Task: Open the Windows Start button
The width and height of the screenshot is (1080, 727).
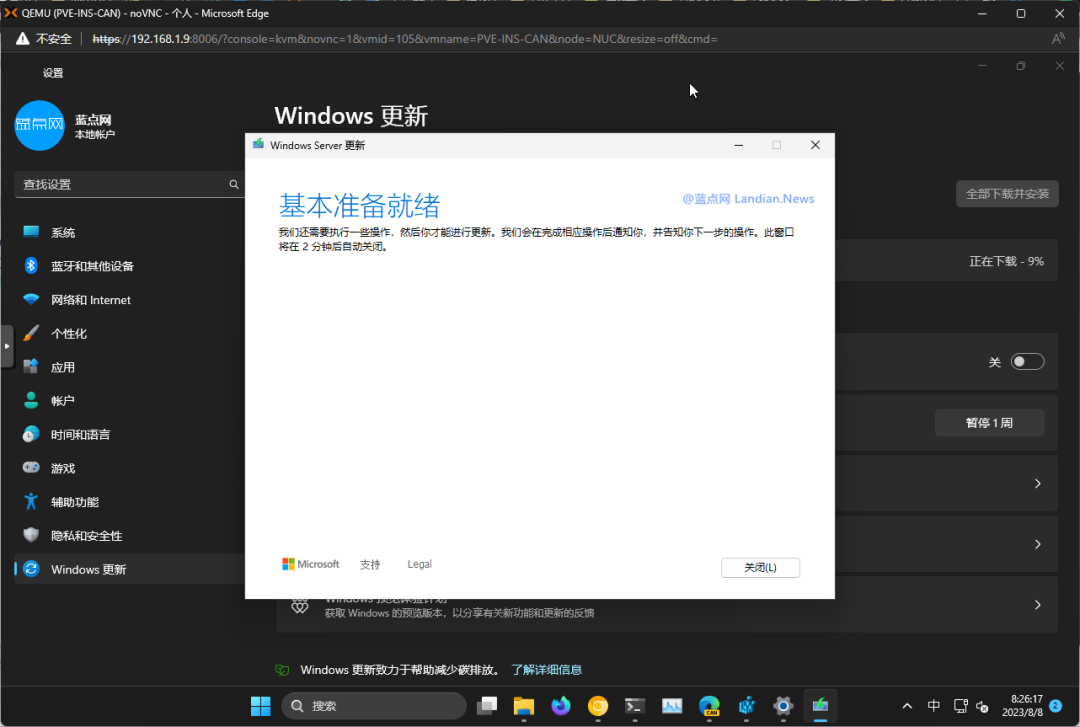Action: coord(260,706)
